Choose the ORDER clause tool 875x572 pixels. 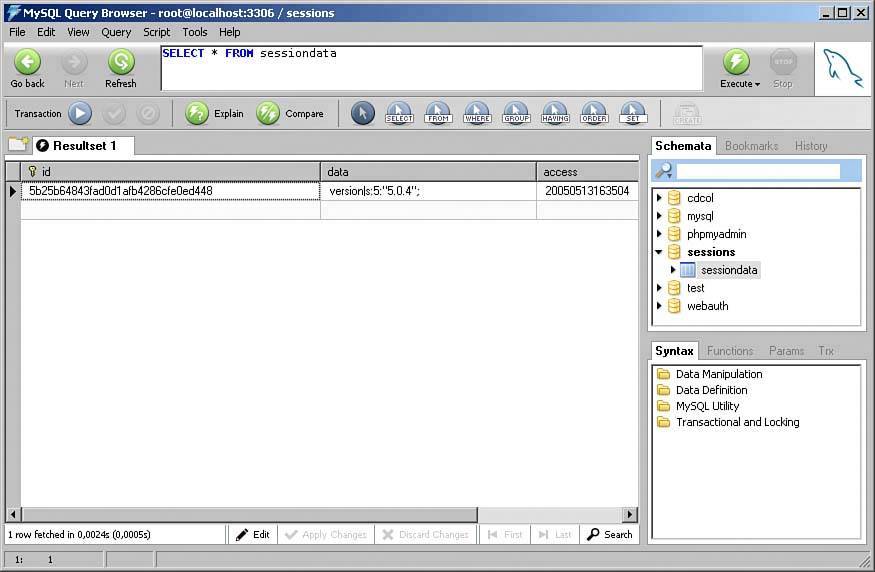pos(594,113)
